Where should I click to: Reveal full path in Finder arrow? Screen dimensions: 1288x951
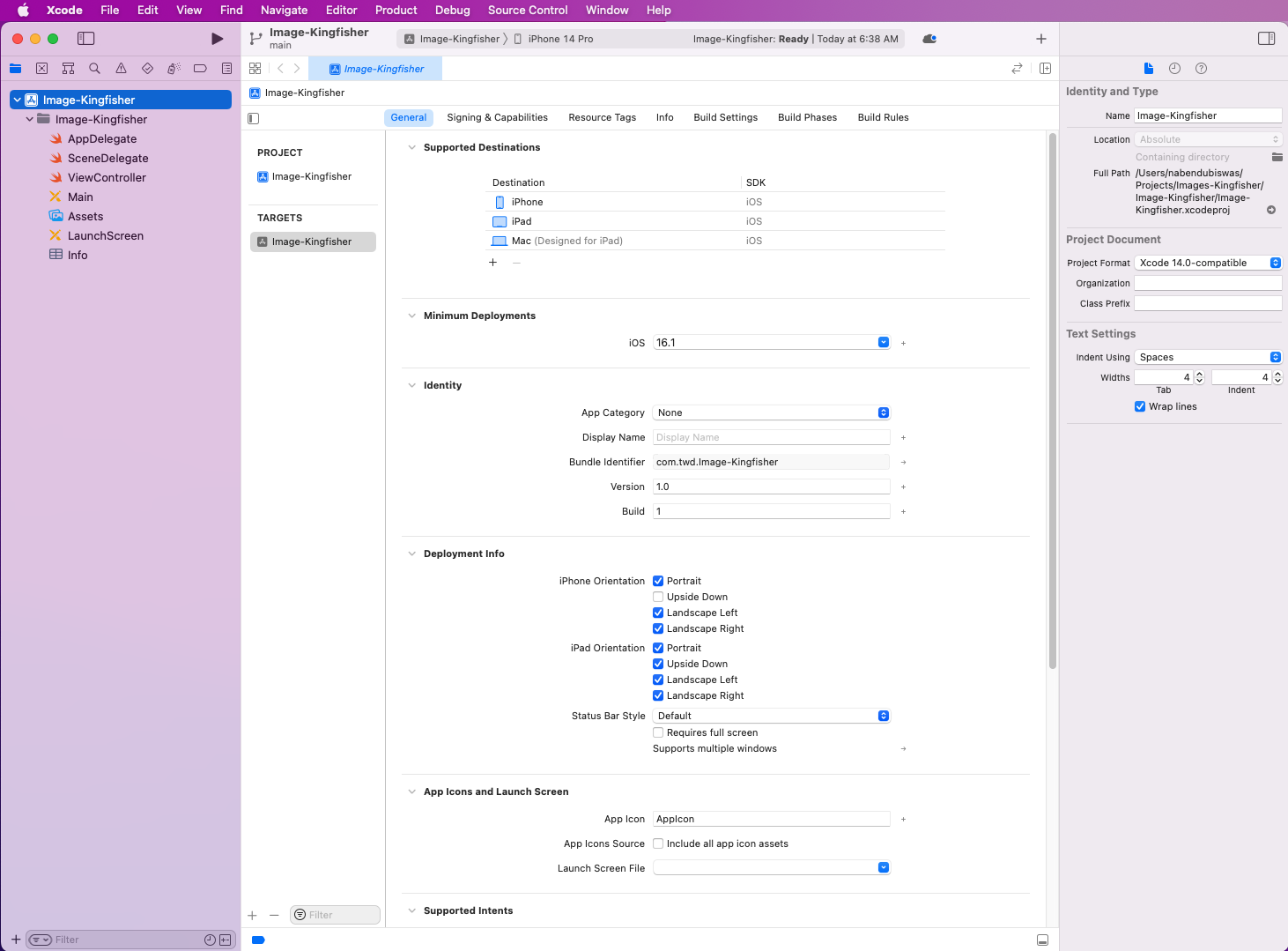coord(1271,210)
